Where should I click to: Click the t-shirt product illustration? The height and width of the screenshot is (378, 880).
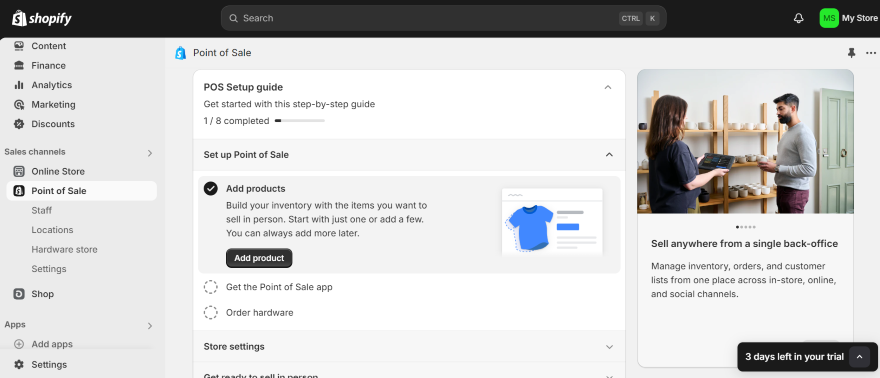(x=552, y=222)
